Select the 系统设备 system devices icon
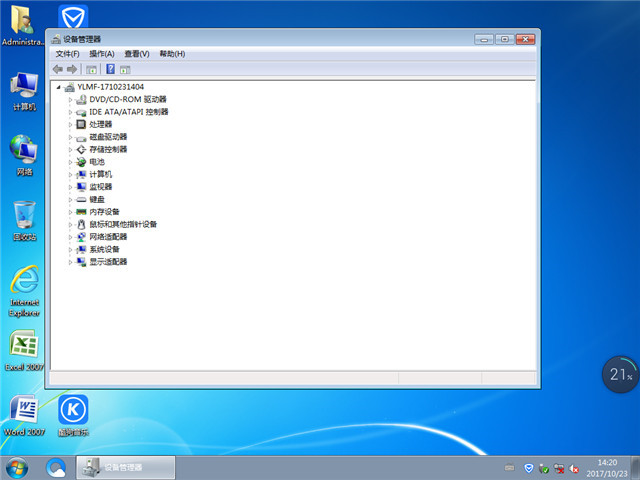The height and width of the screenshot is (480, 640). pyautogui.click(x=81, y=249)
